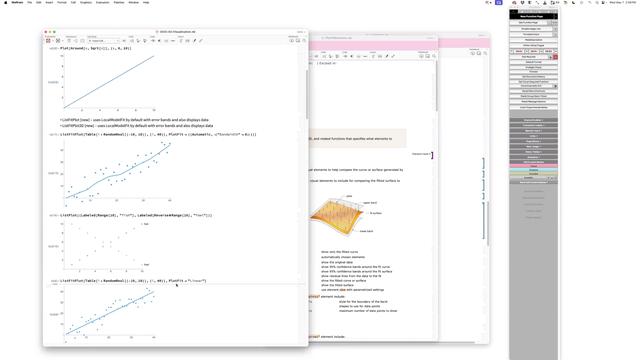Open the Evaluation menu
The width and height of the screenshot is (640, 360).
click(x=102, y=2)
